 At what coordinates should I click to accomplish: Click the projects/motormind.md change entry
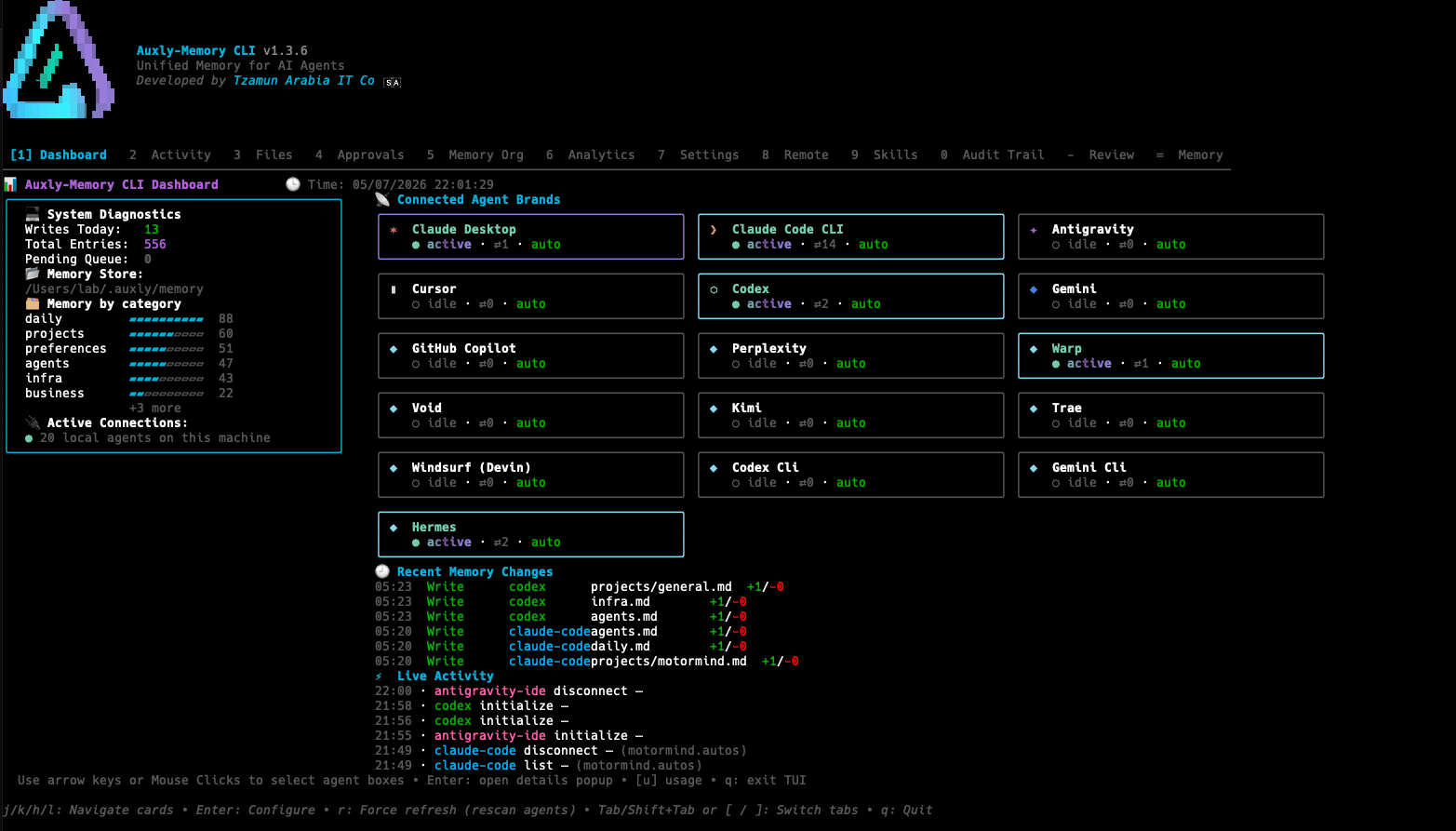tap(587, 662)
